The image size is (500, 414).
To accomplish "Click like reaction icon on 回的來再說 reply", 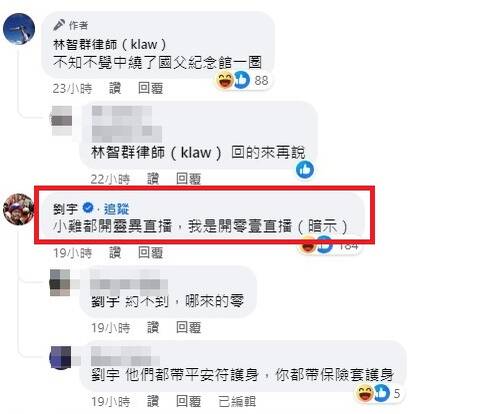I will coord(305,169).
